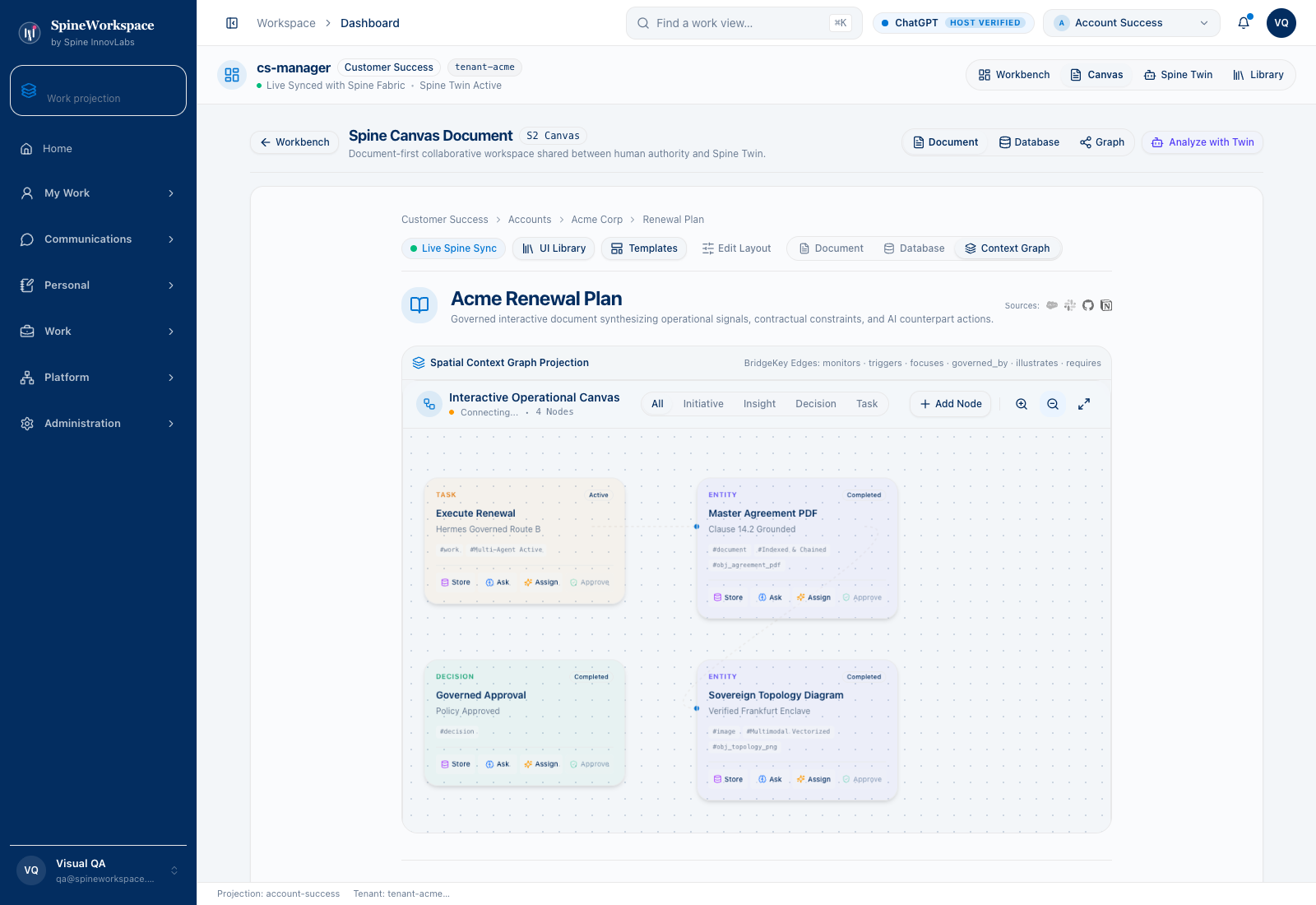Go back via Workbench button
1316x905 pixels.
[x=294, y=142]
